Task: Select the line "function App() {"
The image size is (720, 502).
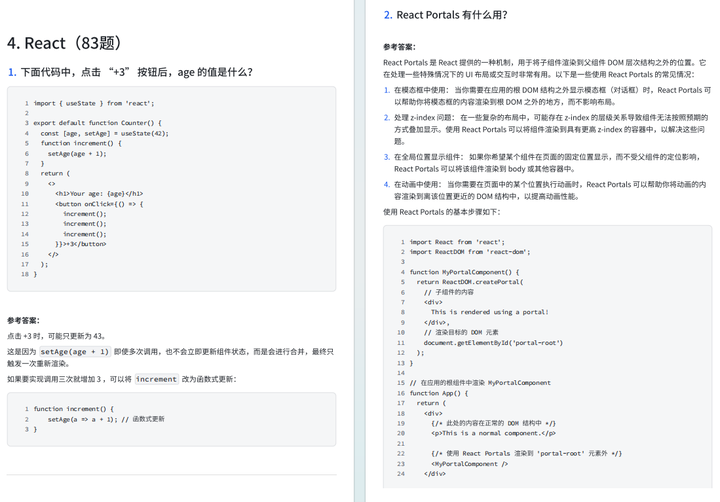Action: click(439, 394)
